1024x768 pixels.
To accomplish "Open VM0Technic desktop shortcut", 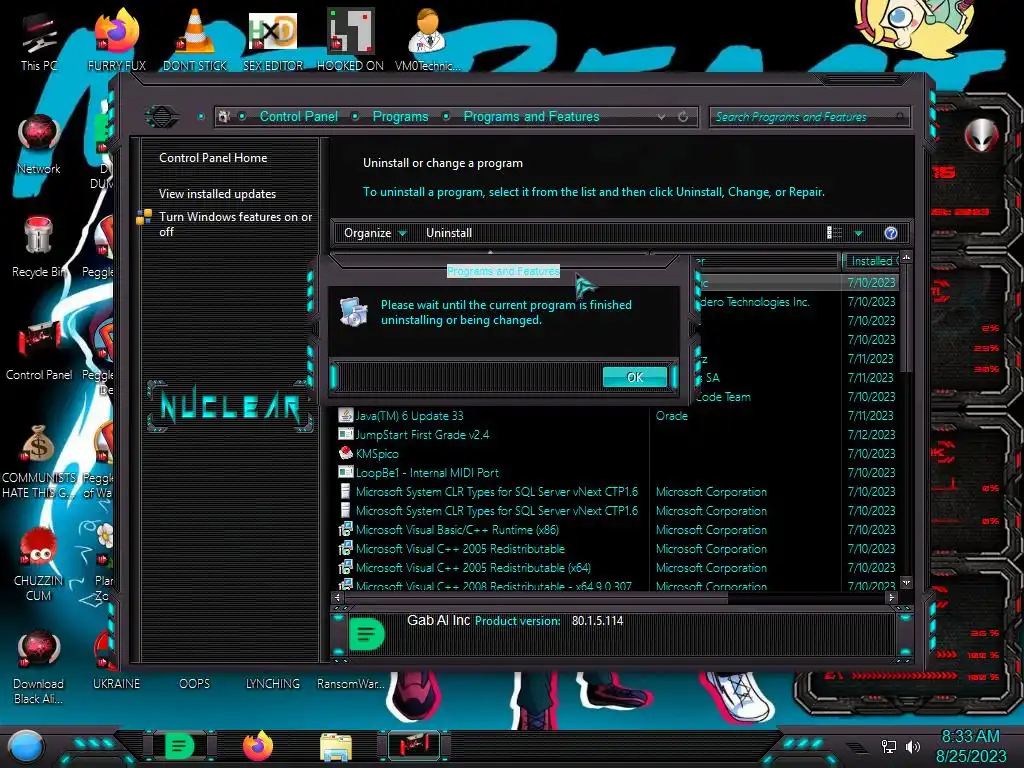I will [427, 40].
